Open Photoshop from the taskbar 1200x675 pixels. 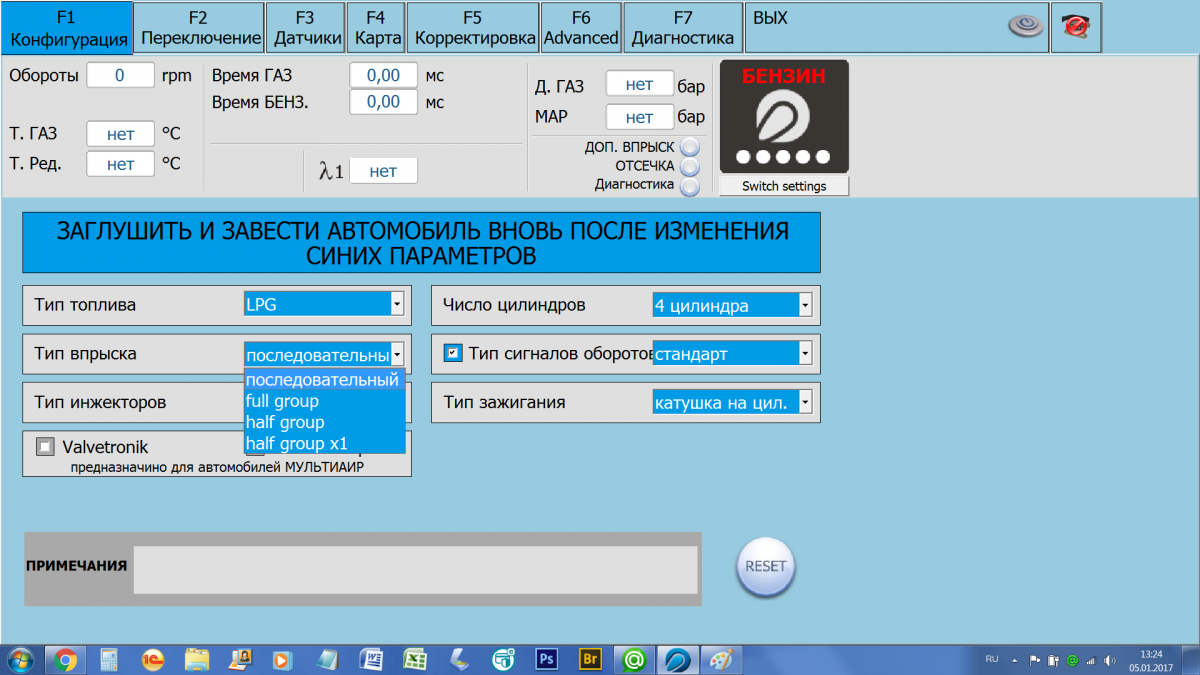click(x=546, y=659)
